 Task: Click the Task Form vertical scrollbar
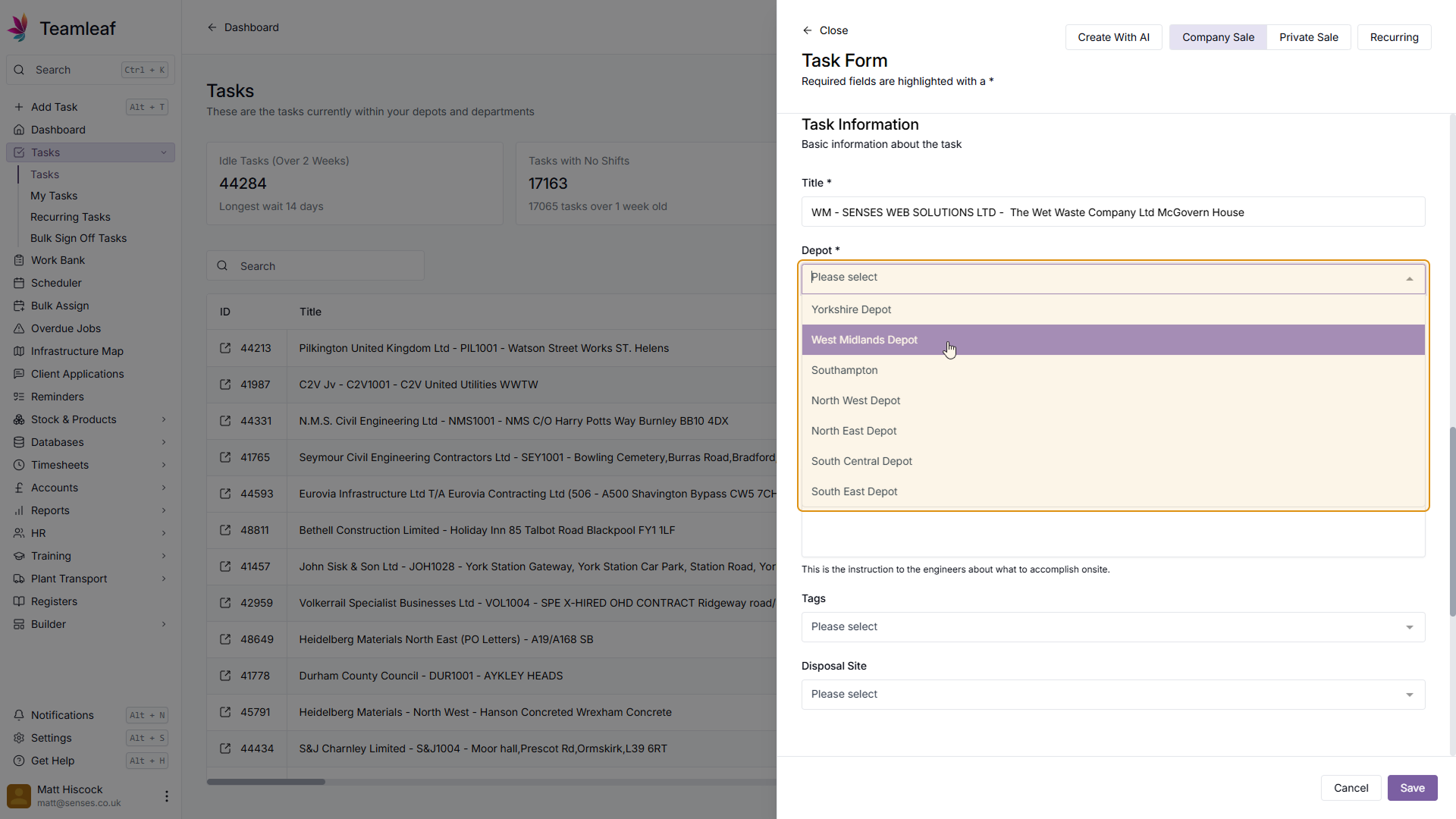click(1452, 522)
